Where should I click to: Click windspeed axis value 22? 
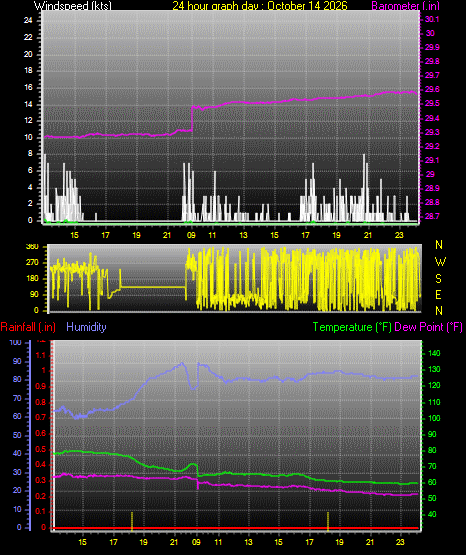(x=28, y=37)
